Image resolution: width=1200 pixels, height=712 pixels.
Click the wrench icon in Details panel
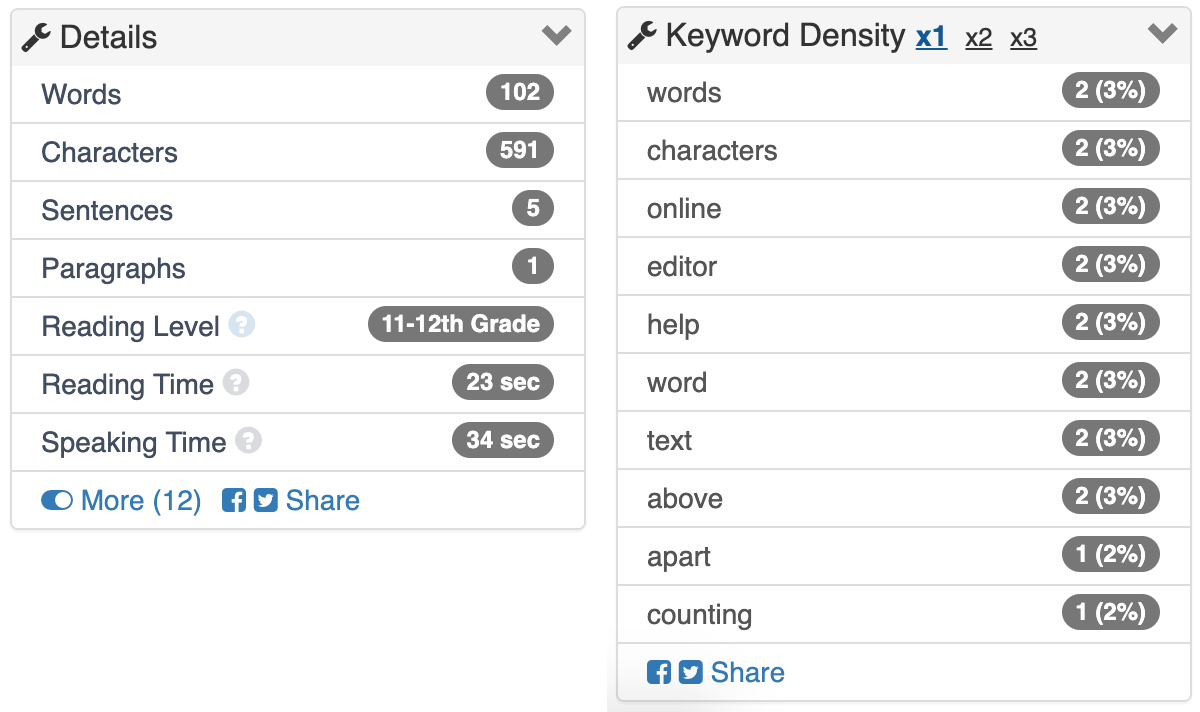click(36, 38)
